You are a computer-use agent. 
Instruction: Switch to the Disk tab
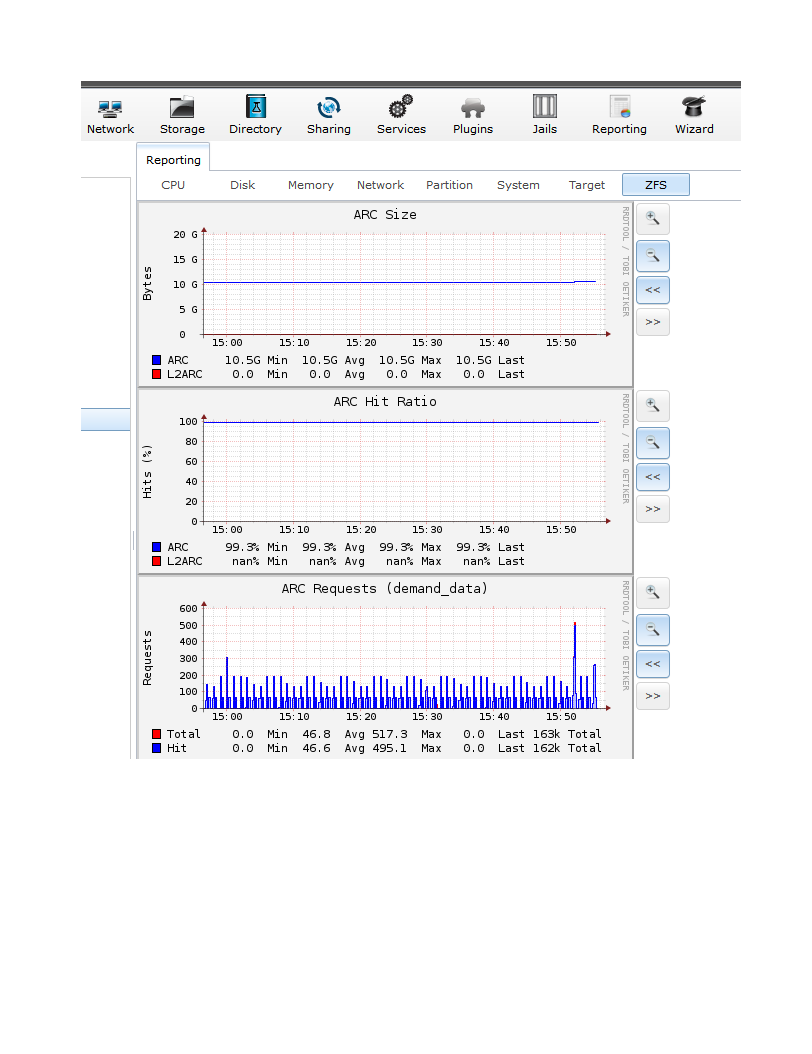243,185
